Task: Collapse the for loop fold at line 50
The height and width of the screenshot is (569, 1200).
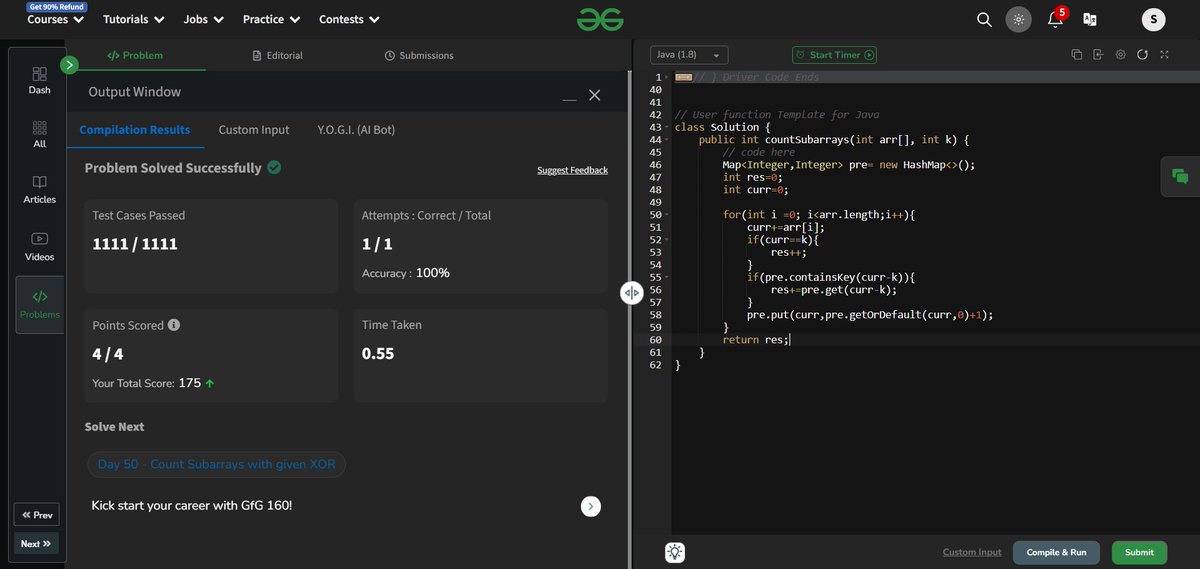Action: pyautogui.click(x=667, y=215)
